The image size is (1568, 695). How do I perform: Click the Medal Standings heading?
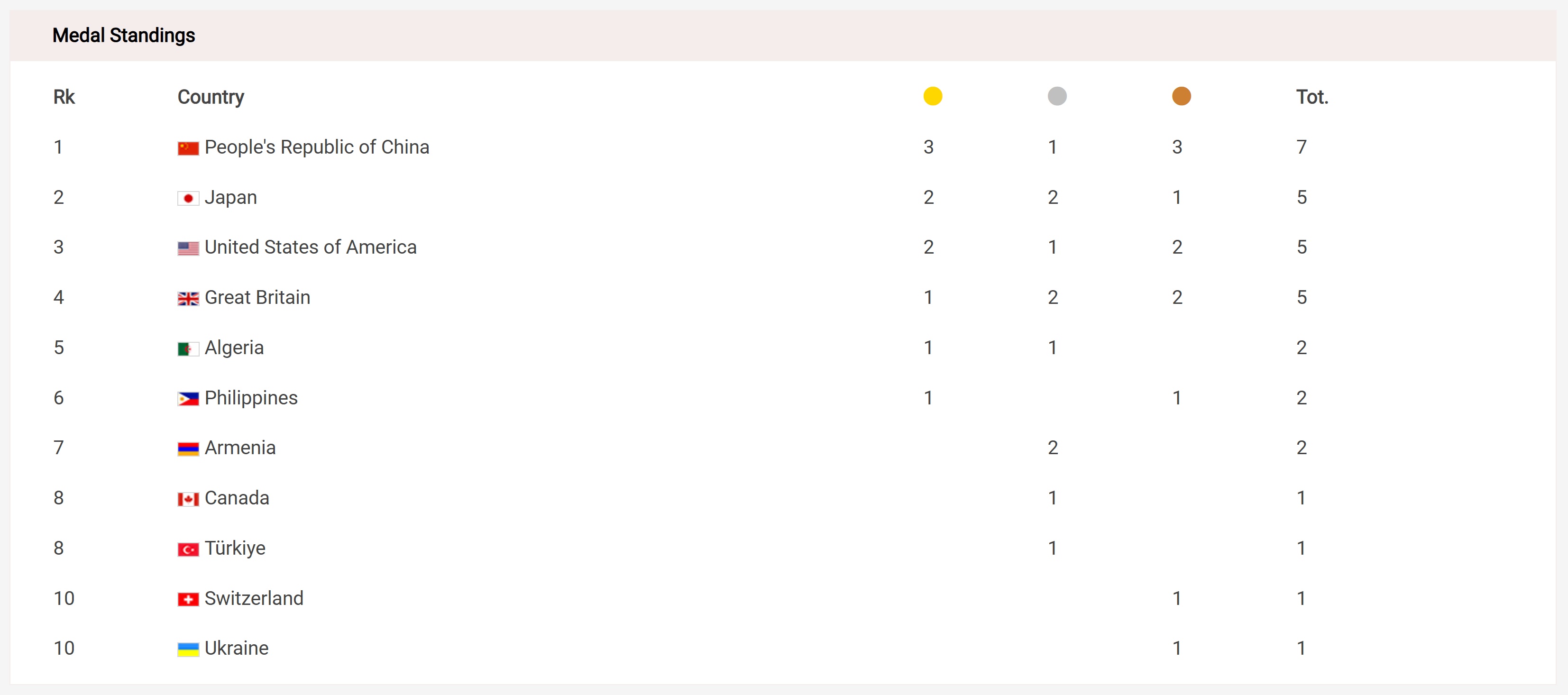[x=124, y=35]
